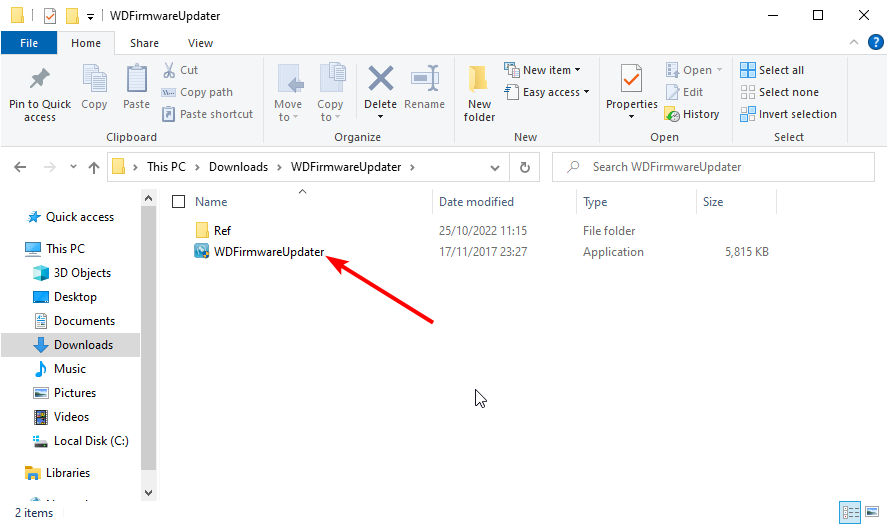The width and height of the screenshot is (888, 525).
Task: Open file History
Action: [692, 114]
